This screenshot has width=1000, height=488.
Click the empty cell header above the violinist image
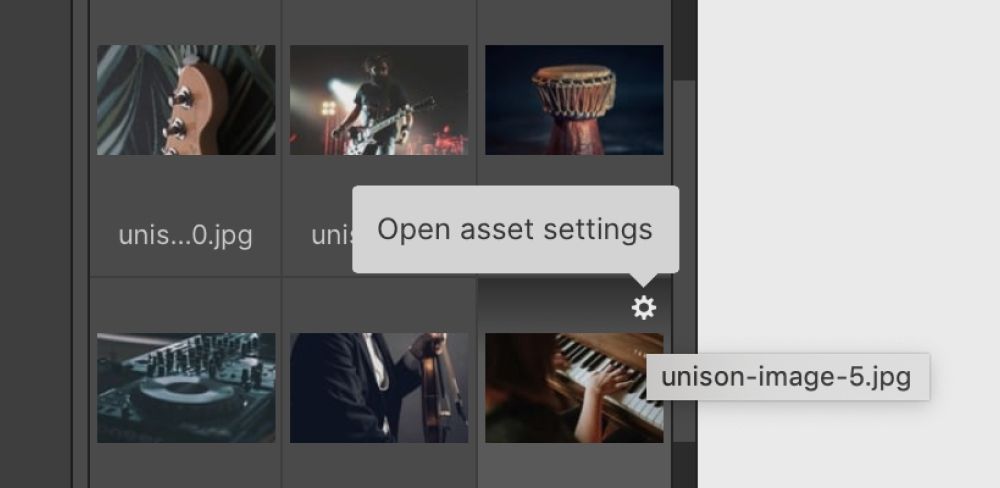(379, 305)
